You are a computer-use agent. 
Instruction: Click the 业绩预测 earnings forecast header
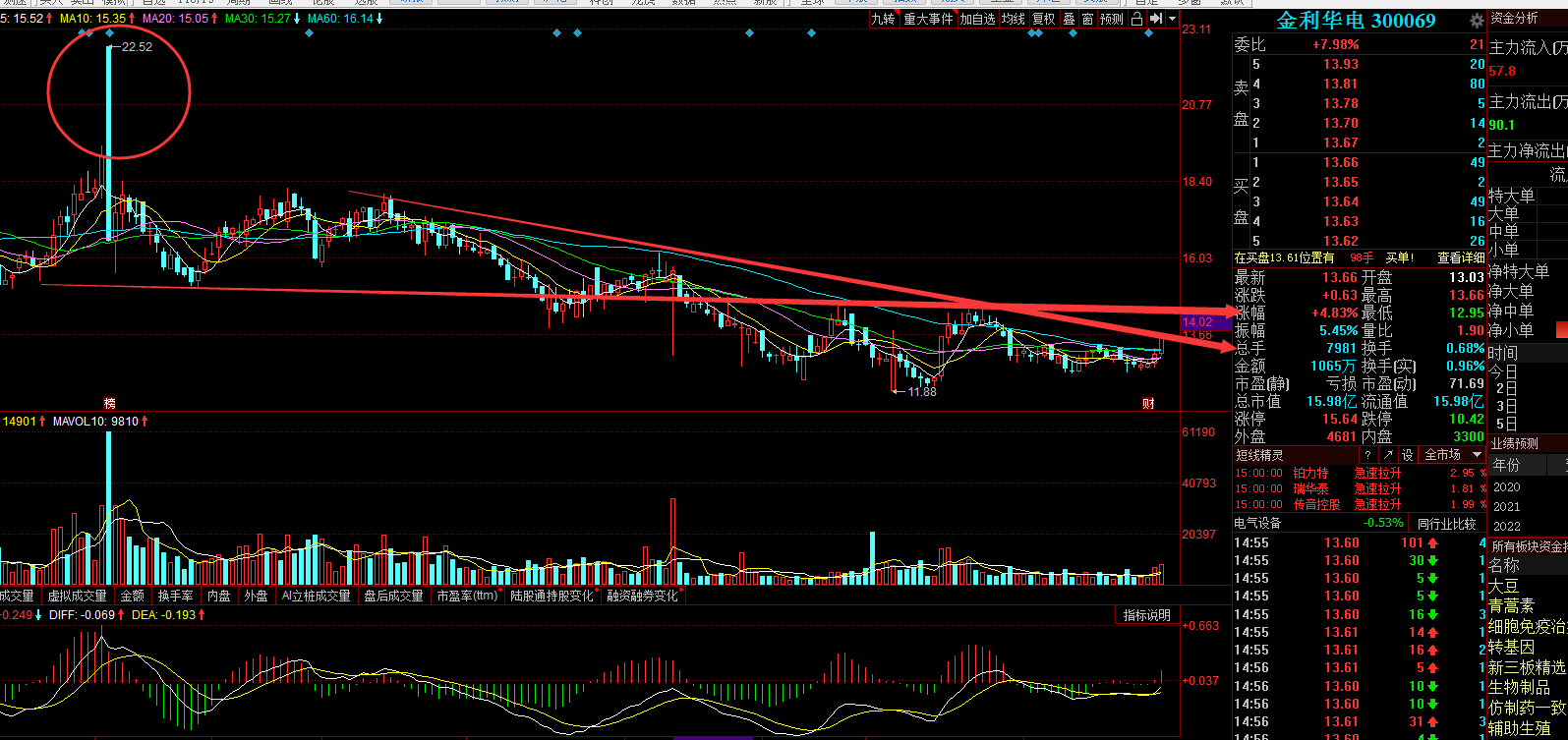point(1514,443)
